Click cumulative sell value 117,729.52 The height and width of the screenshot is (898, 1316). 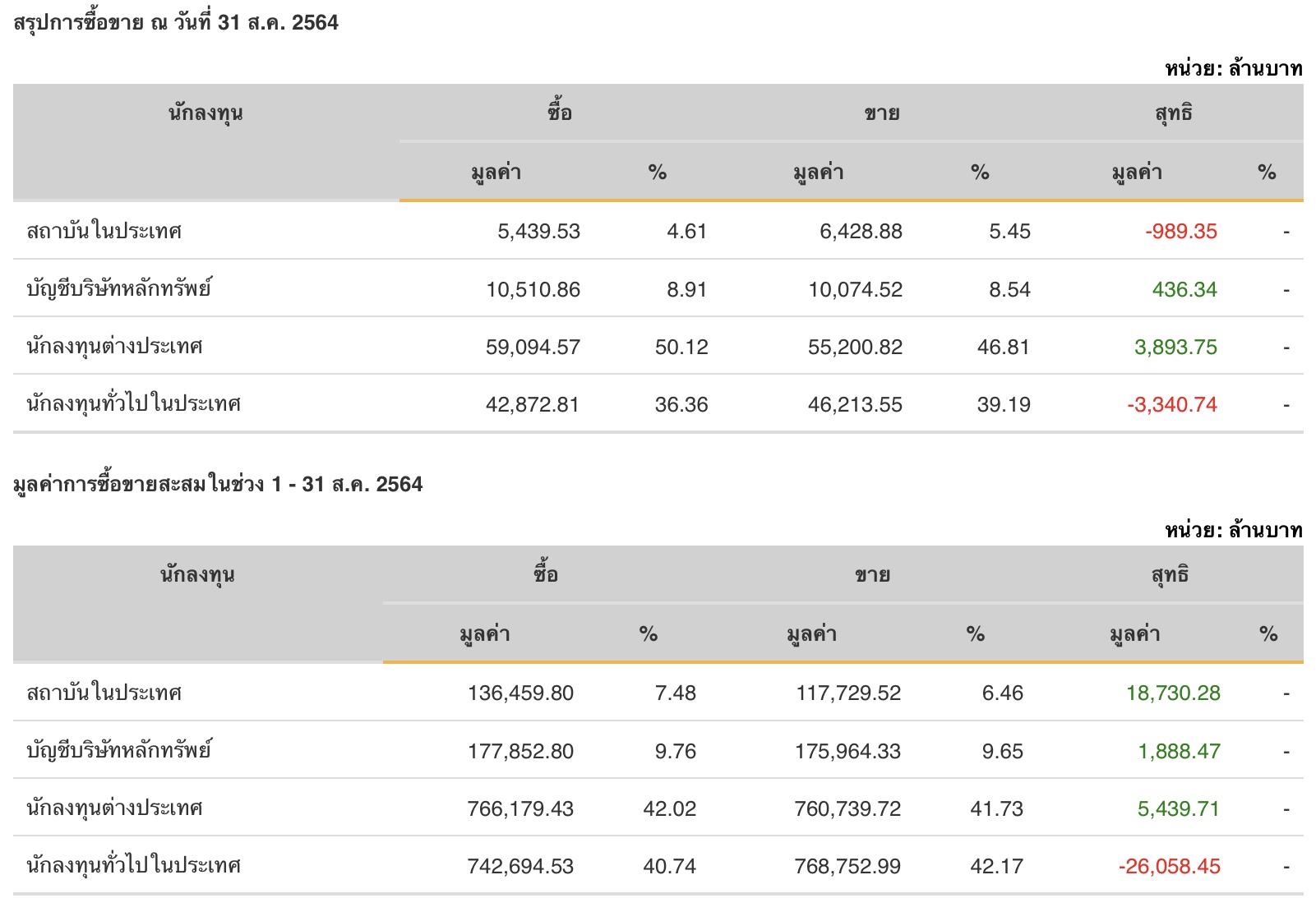tap(848, 693)
